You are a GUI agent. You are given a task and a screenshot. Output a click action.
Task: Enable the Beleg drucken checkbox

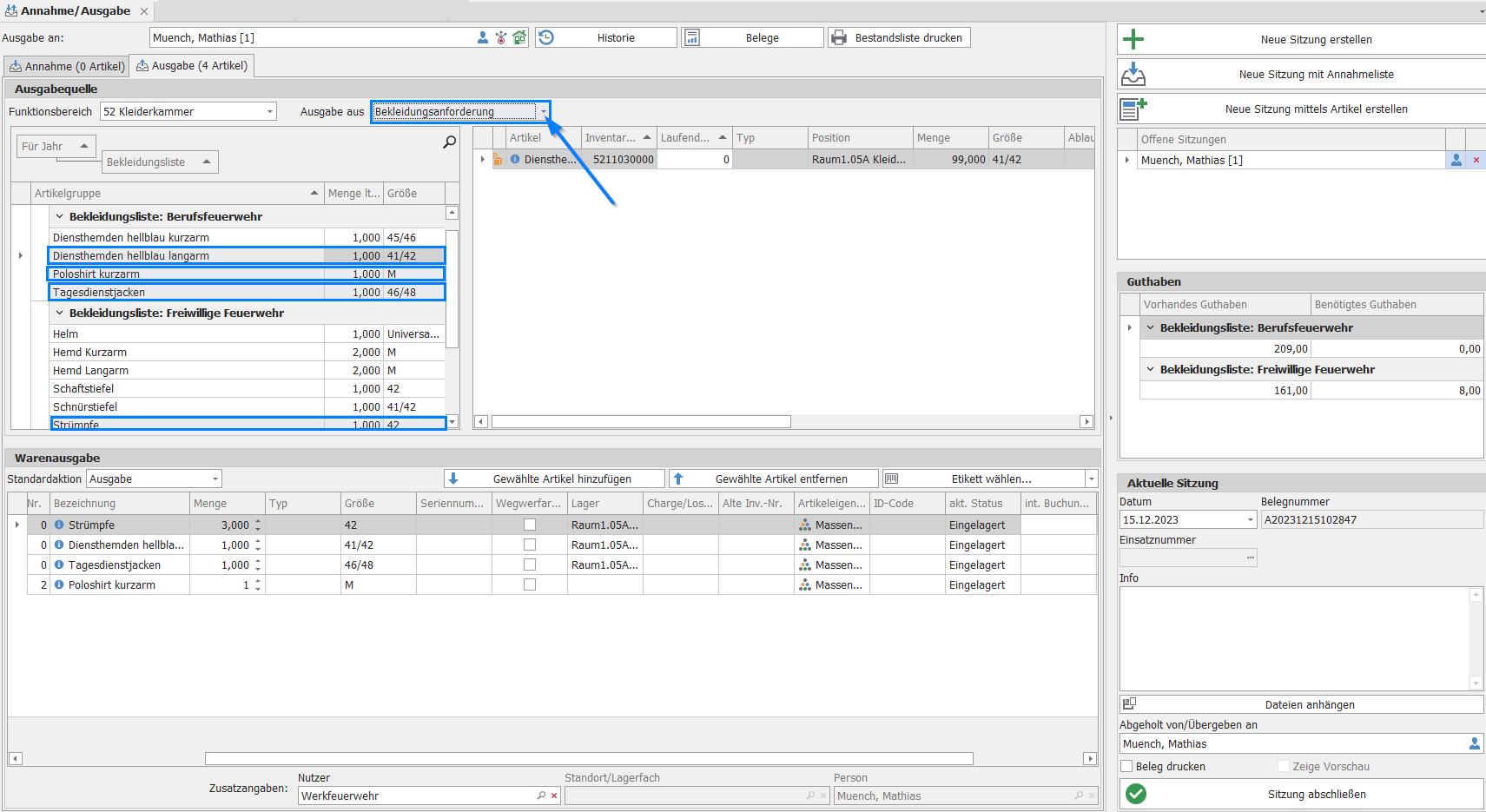pos(1126,766)
